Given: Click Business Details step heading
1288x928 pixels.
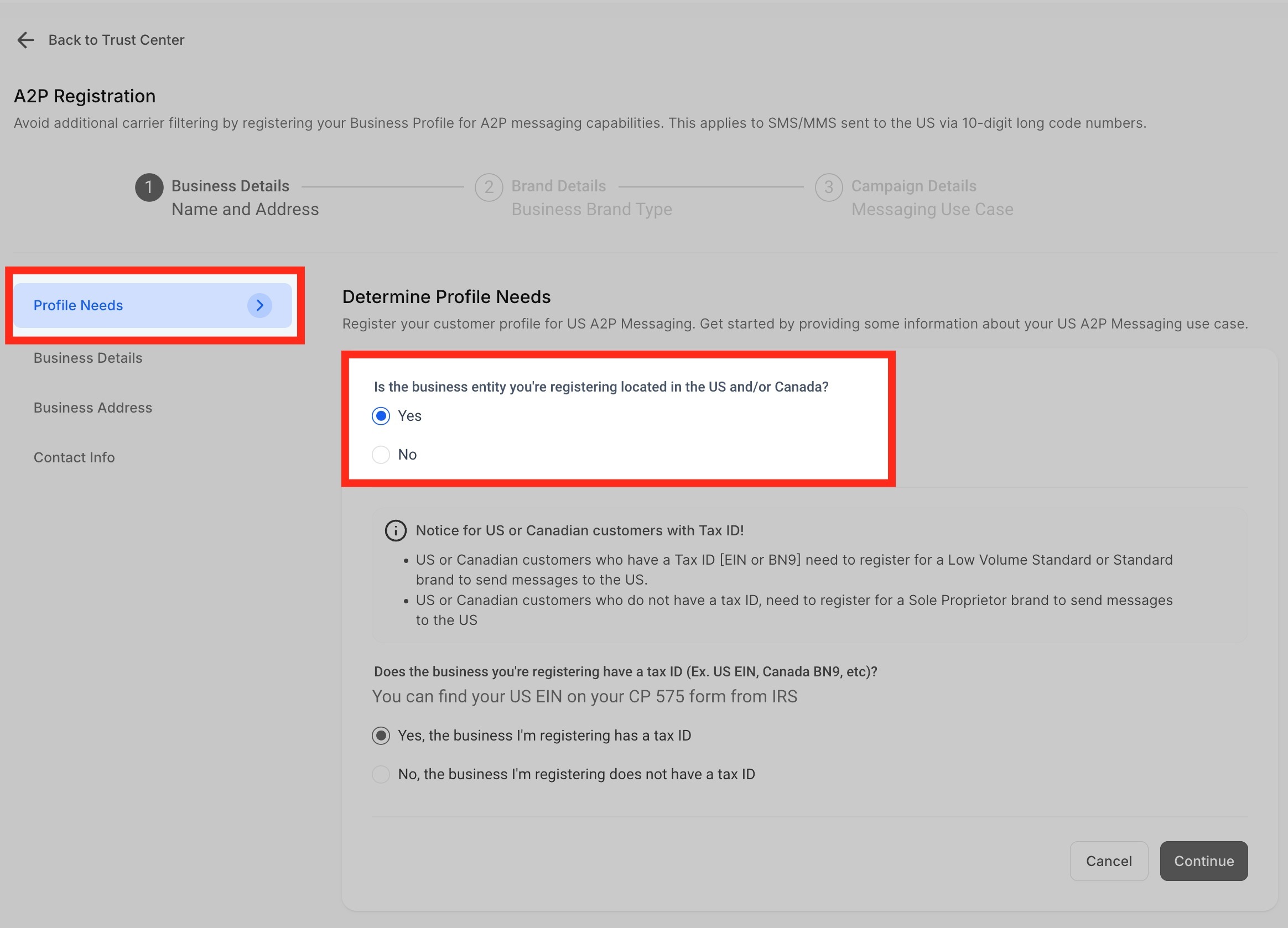Looking at the screenshot, I should (x=230, y=186).
